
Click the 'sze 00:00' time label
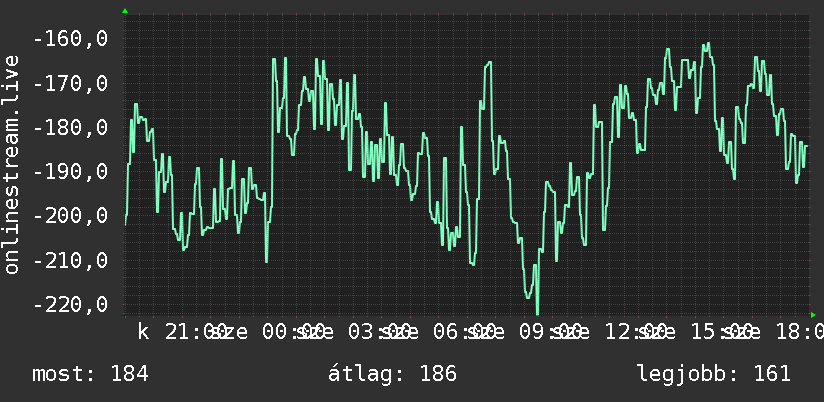tap(268, 332)
